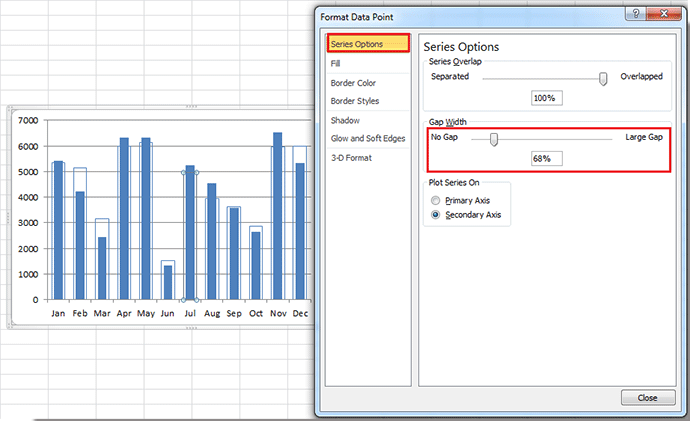Click the Nov bar in the chart

277,216
